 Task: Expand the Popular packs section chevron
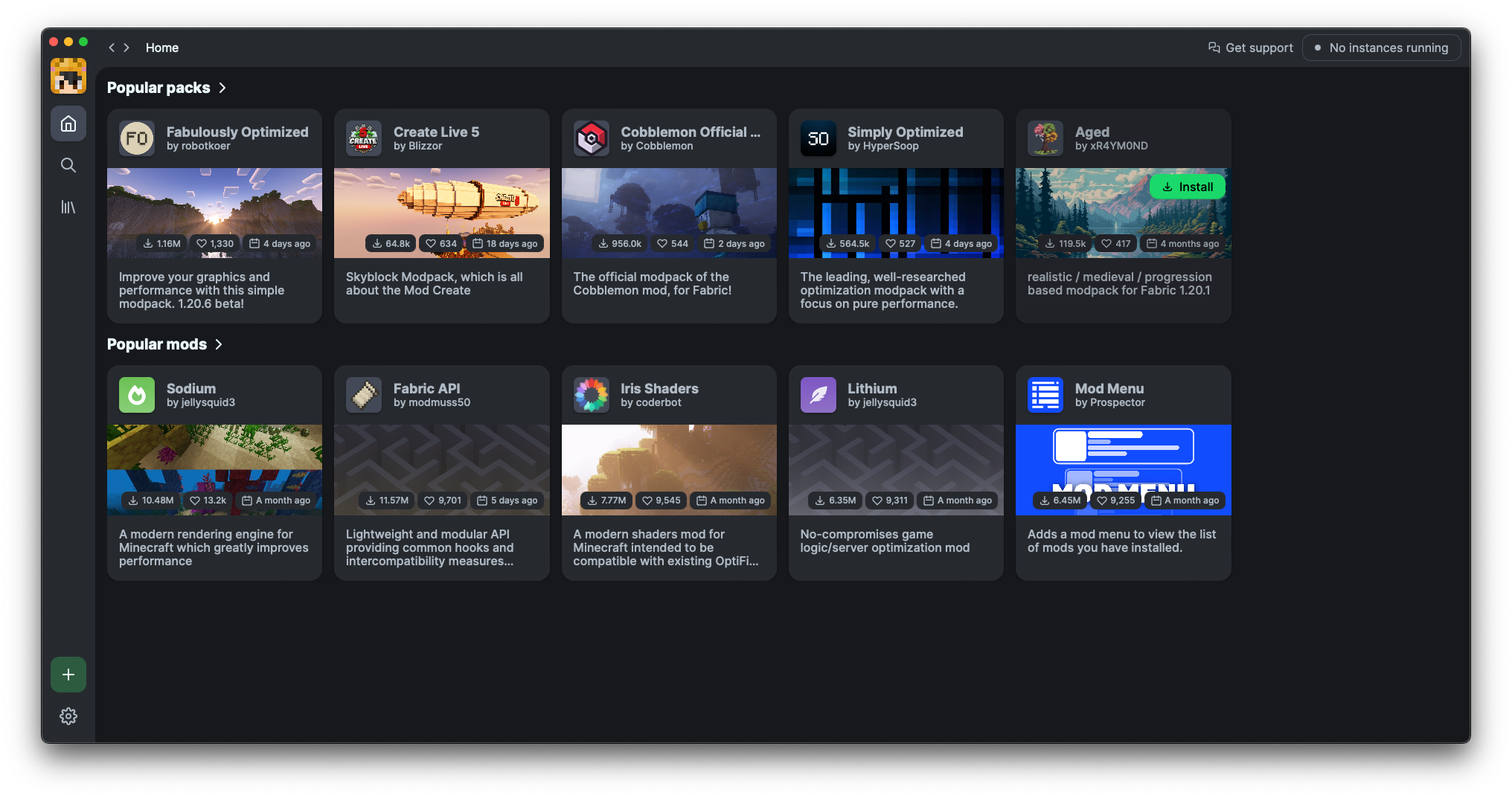(x=222, y=88)
